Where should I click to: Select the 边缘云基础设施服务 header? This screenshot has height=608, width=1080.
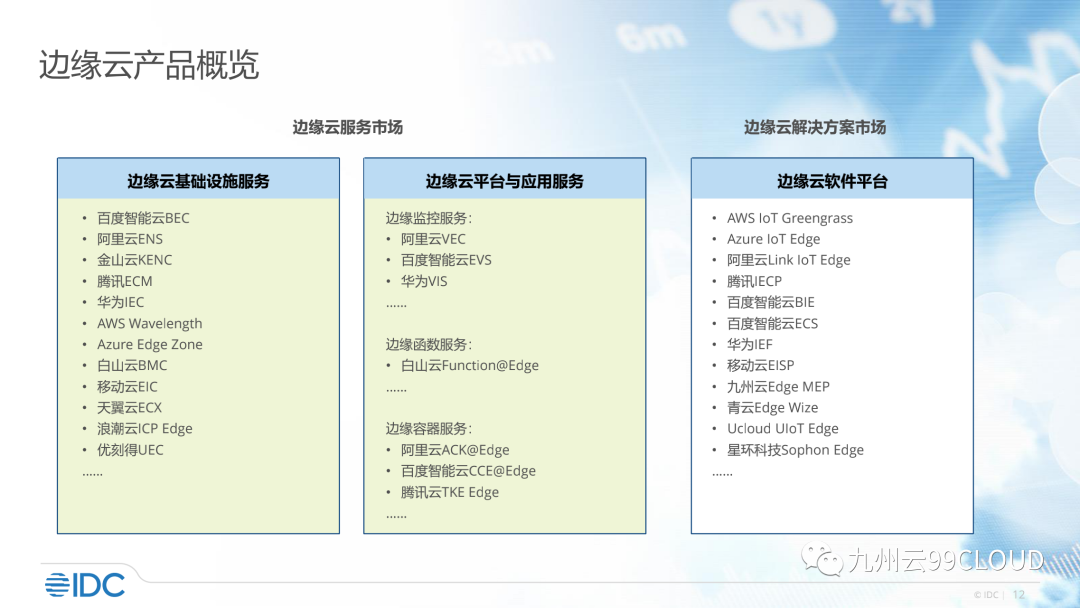tap(198, 181)
